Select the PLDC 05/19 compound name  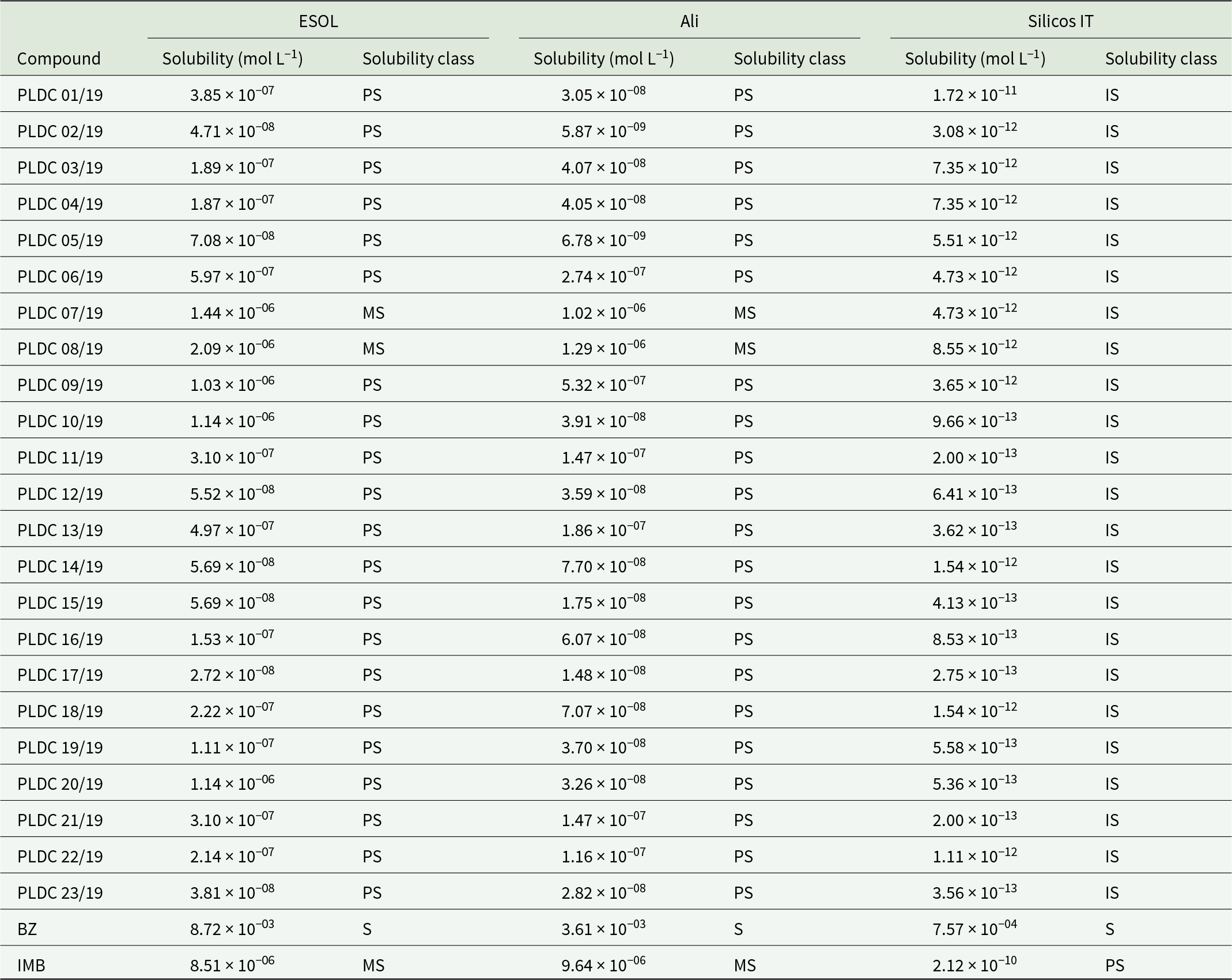[x=60, y=240]
